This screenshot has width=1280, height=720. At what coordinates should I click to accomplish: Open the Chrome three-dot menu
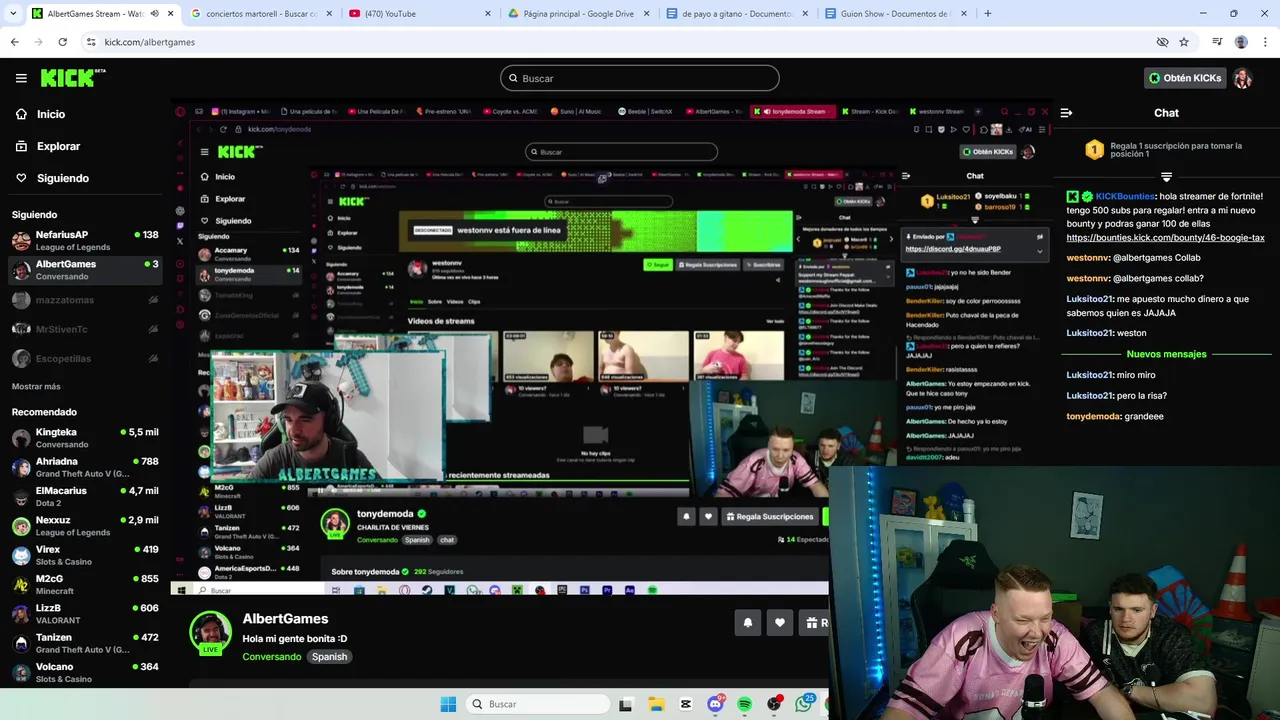point(1266,42)
